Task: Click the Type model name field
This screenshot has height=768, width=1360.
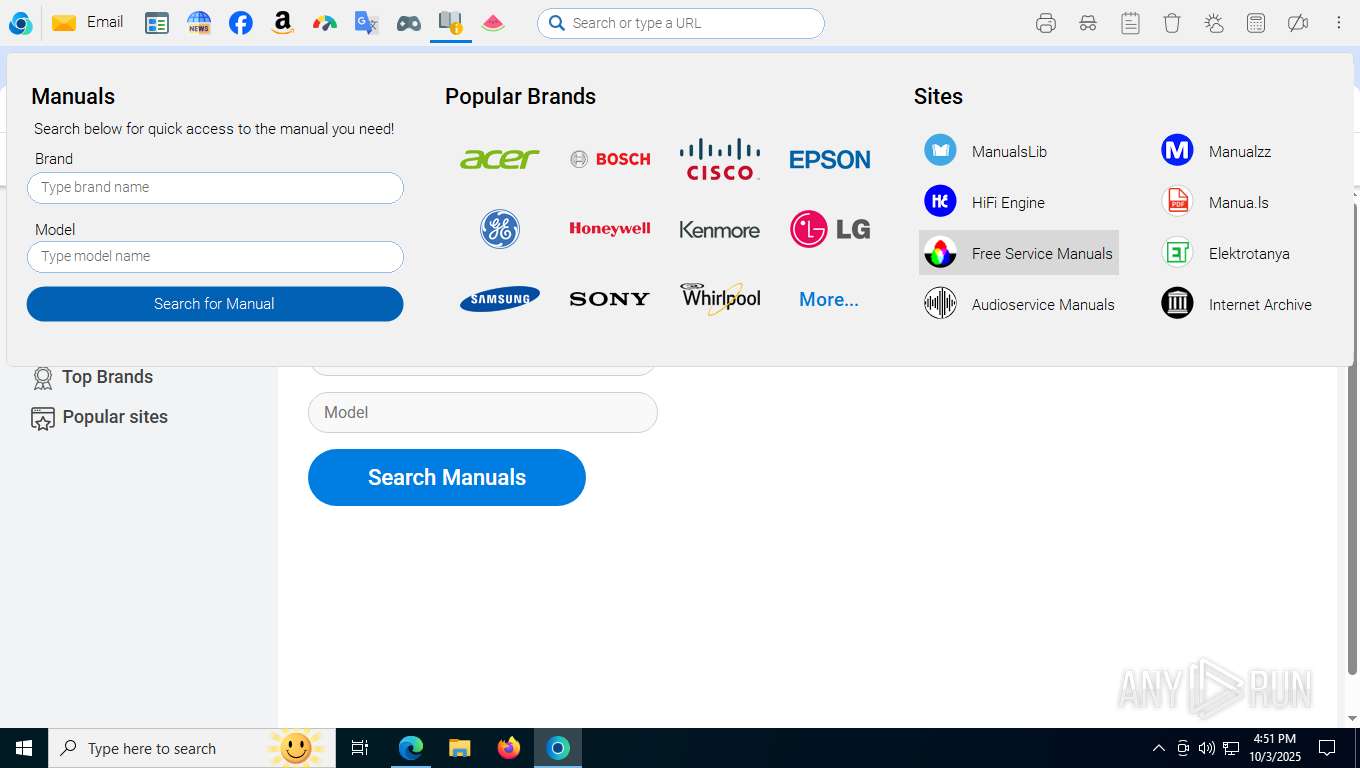Action: 215,256
